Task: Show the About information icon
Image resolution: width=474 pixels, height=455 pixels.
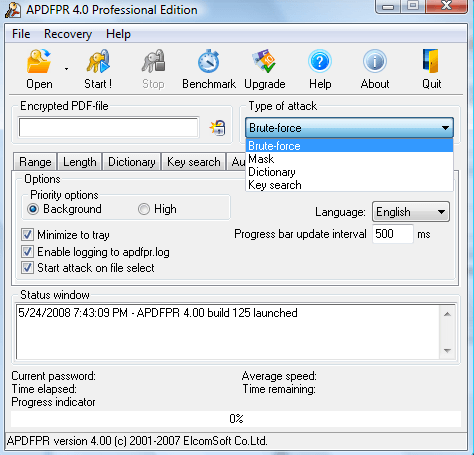Action: pos(375,61)
